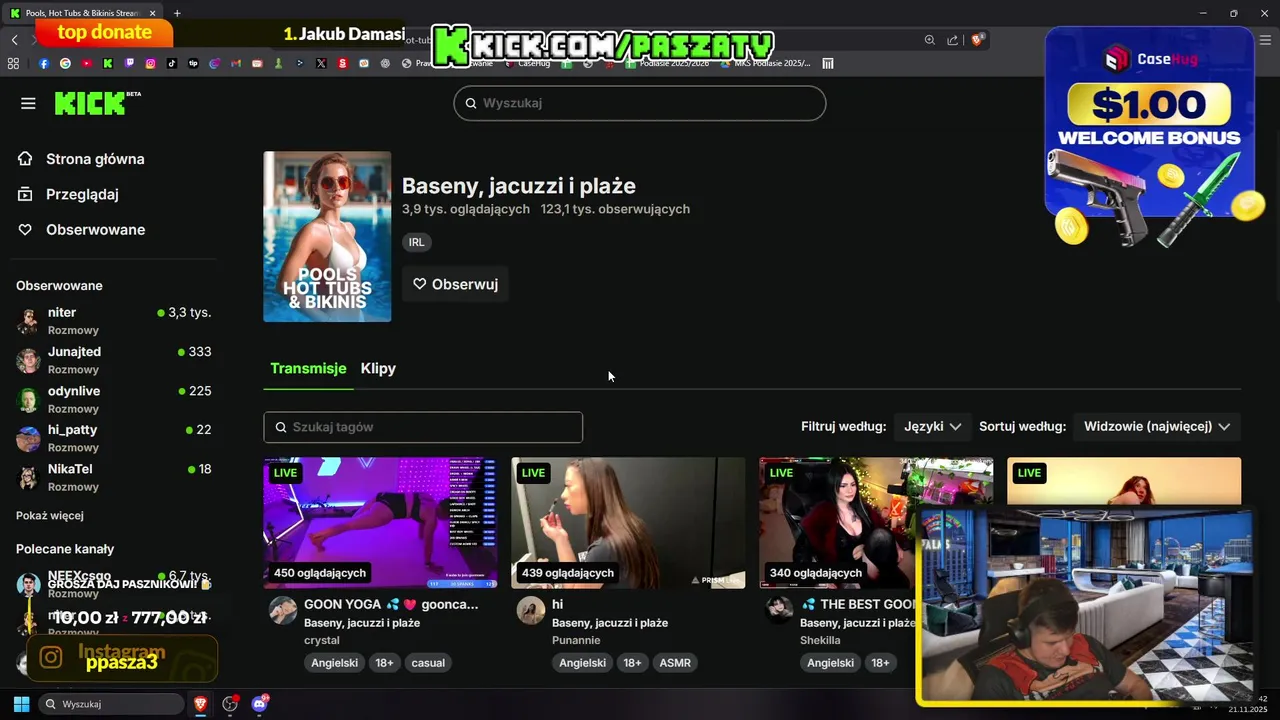Click Shekilla's channel avatar
This screenshot has width=1280, height=720.
tap(779, 610)
